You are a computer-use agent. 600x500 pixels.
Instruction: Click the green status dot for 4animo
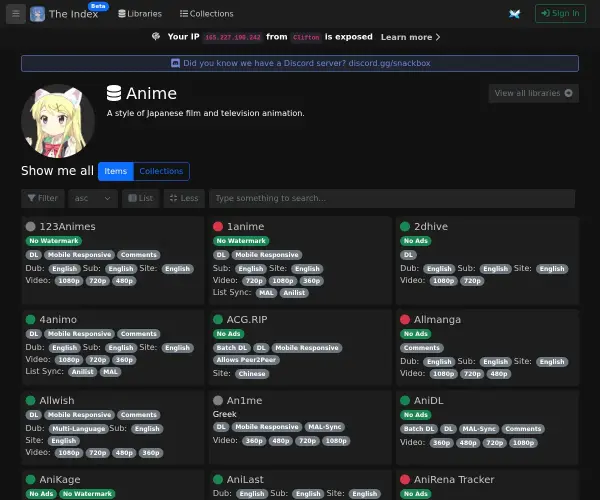[x=30, y=319]
